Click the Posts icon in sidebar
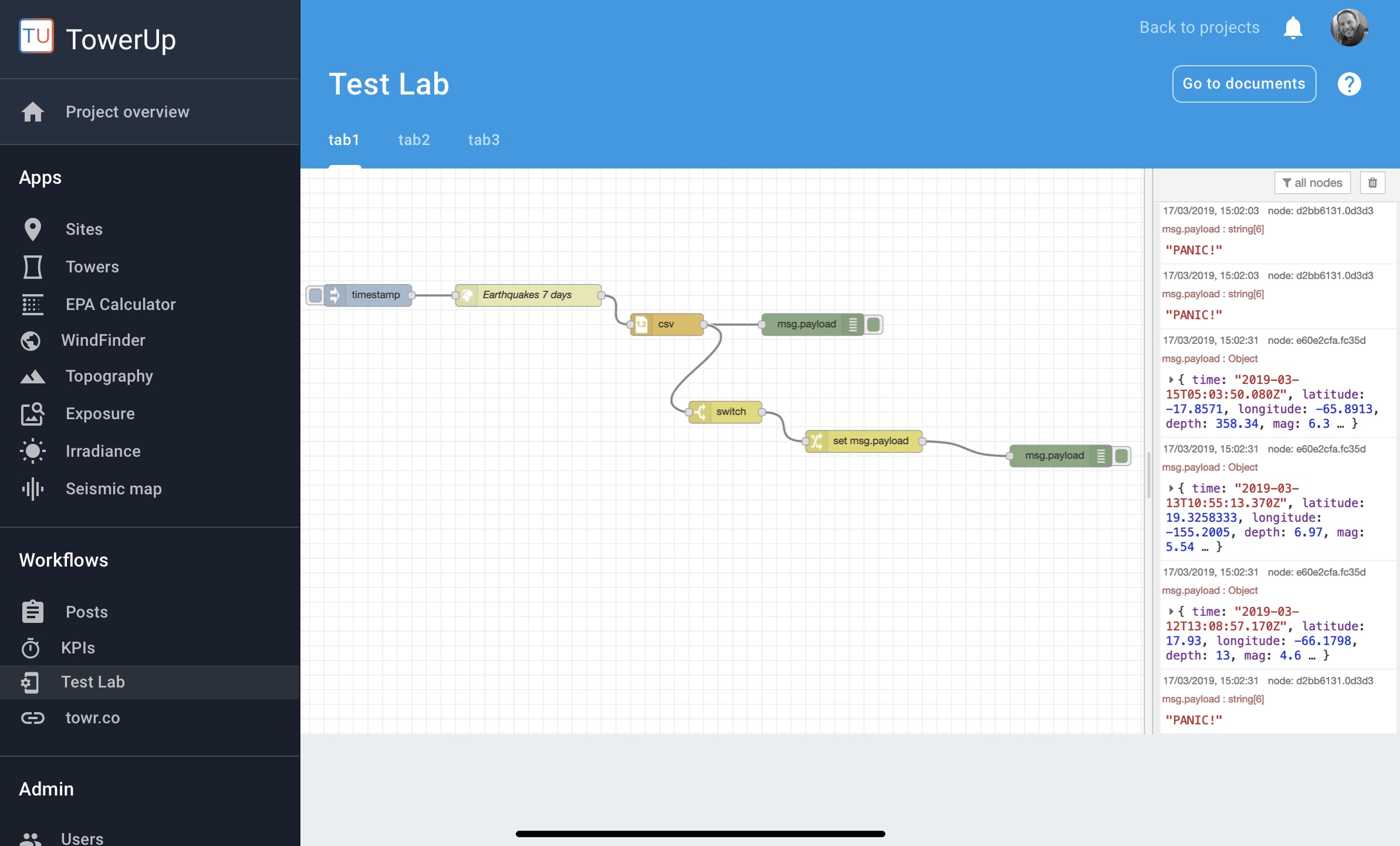 [x=32, y=611]
